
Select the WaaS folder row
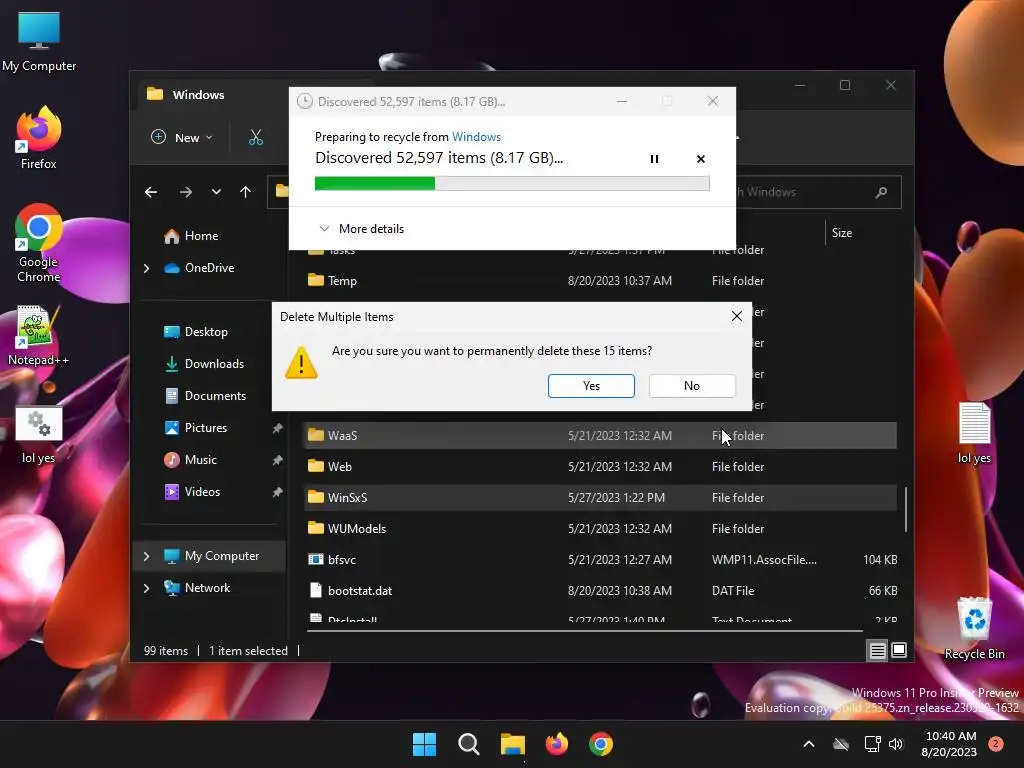(601, 436)
